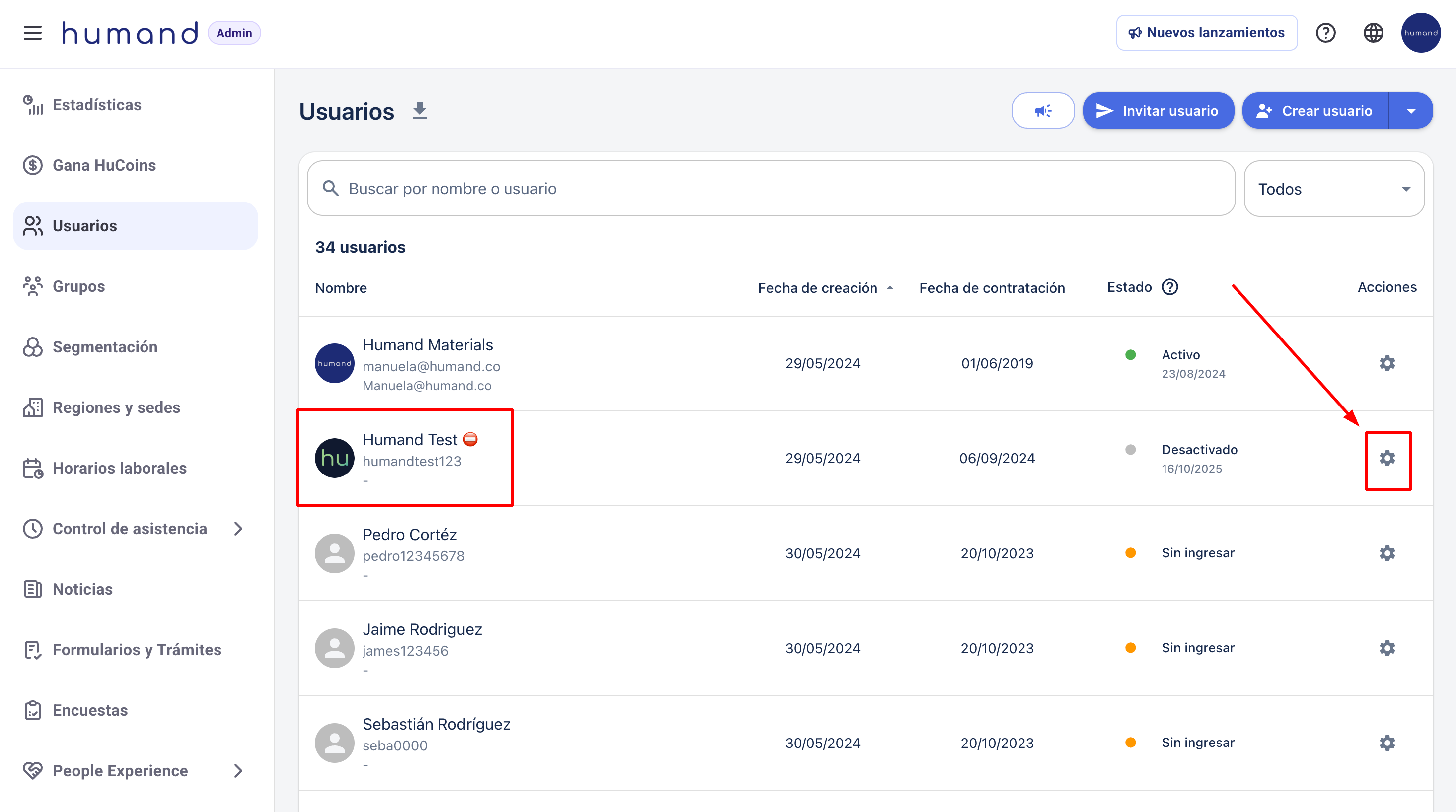Image resolution: width=1456 pixels, height=812 pixels.
Task: Expand the Crear usuario dropdown arrow
Action: 1411,111
